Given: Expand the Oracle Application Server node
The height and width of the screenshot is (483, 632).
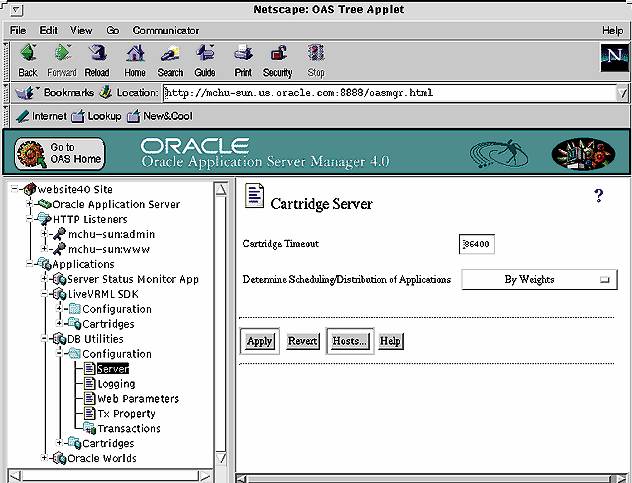Looking at the screenshot, I should point(31,204).
